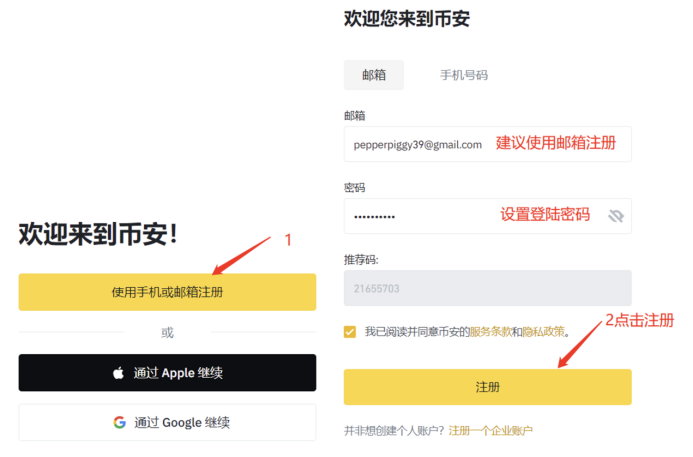Focus the 密码 password field
The height and width of the screenshot is (457, 693).
pos(487,216)
